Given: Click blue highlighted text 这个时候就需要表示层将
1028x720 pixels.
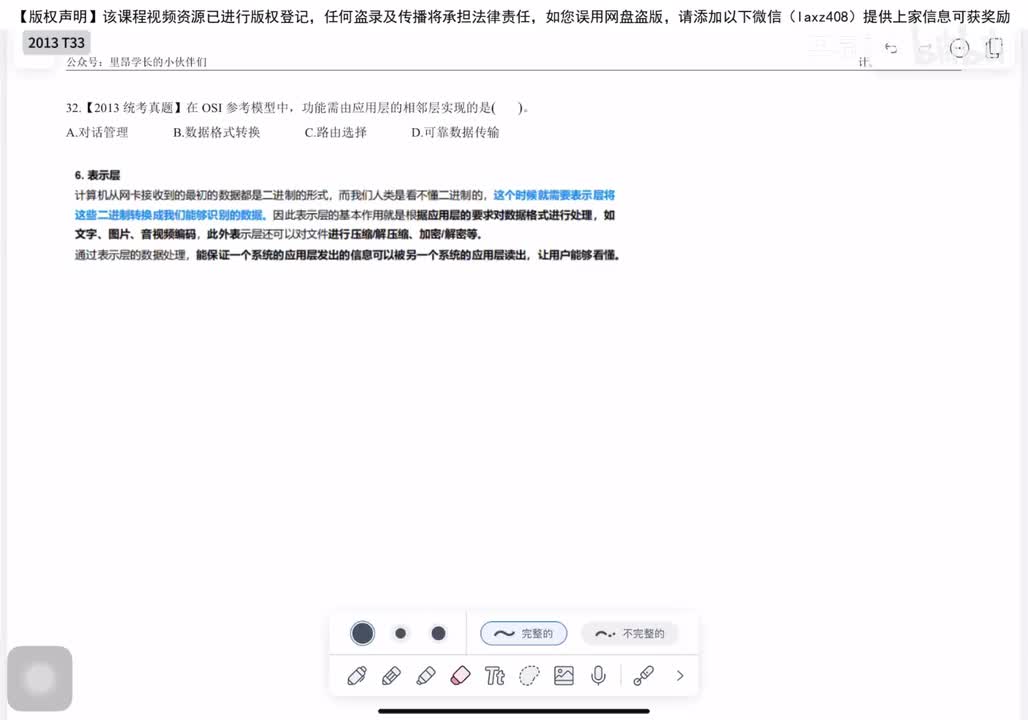Looking at the screenshot, I should [x=554, y=195].
